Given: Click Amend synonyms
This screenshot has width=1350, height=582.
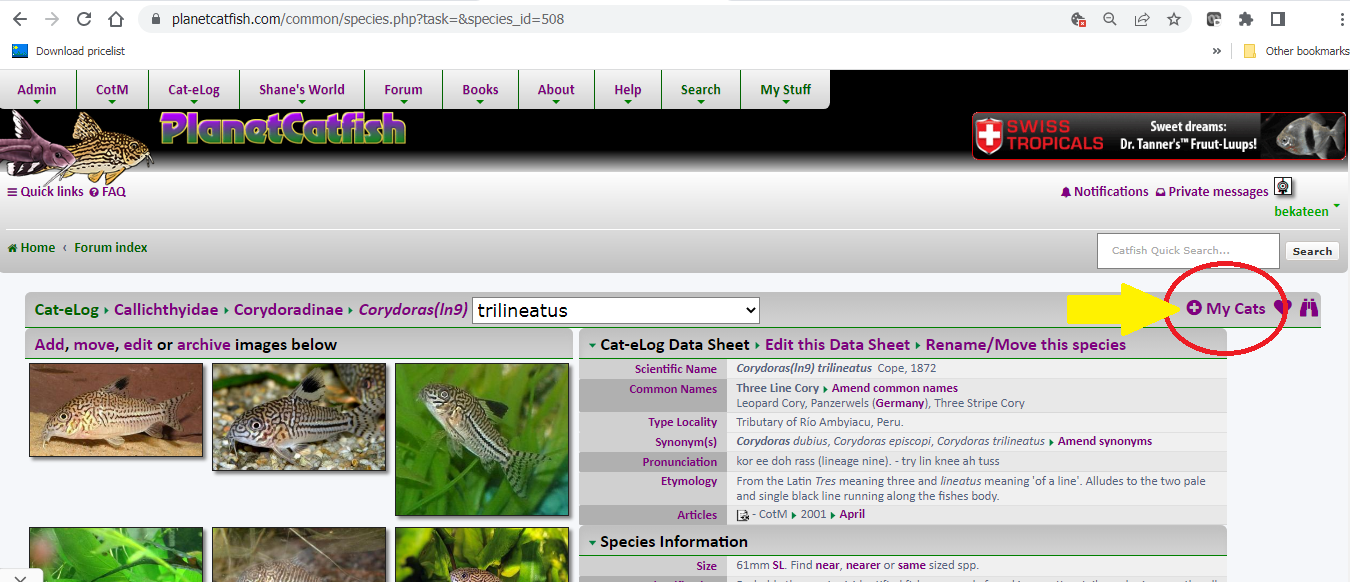Looking at the screenshot, I should click(1105, 441).
